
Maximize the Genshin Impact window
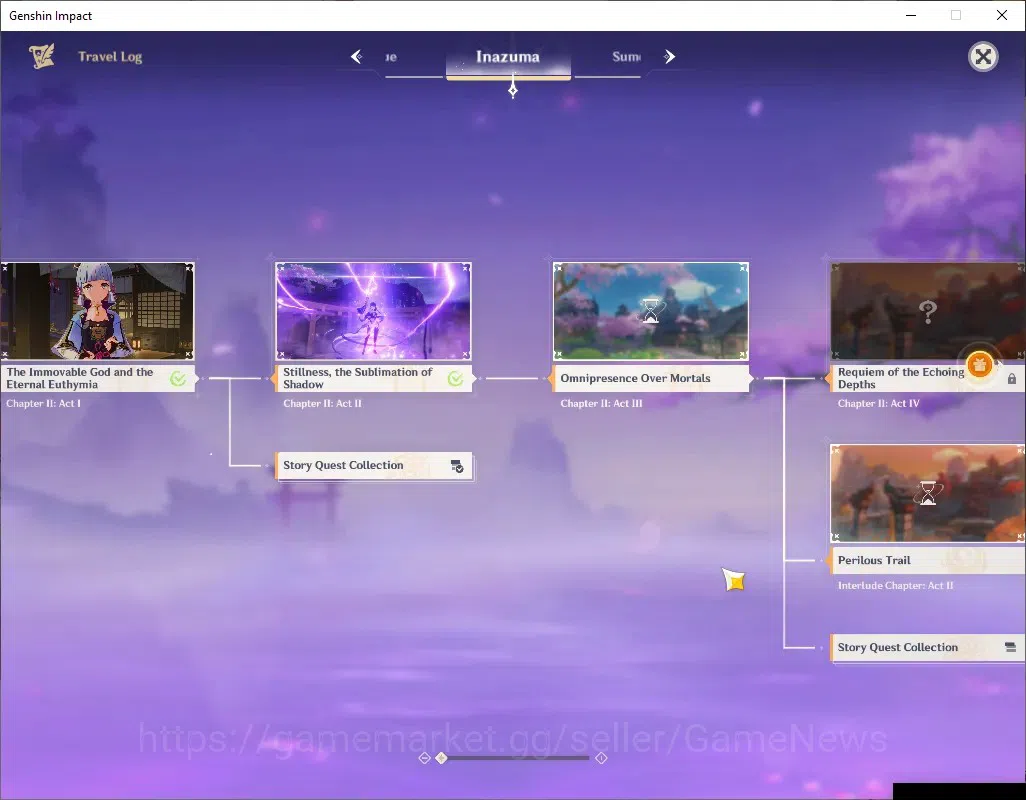956,15
